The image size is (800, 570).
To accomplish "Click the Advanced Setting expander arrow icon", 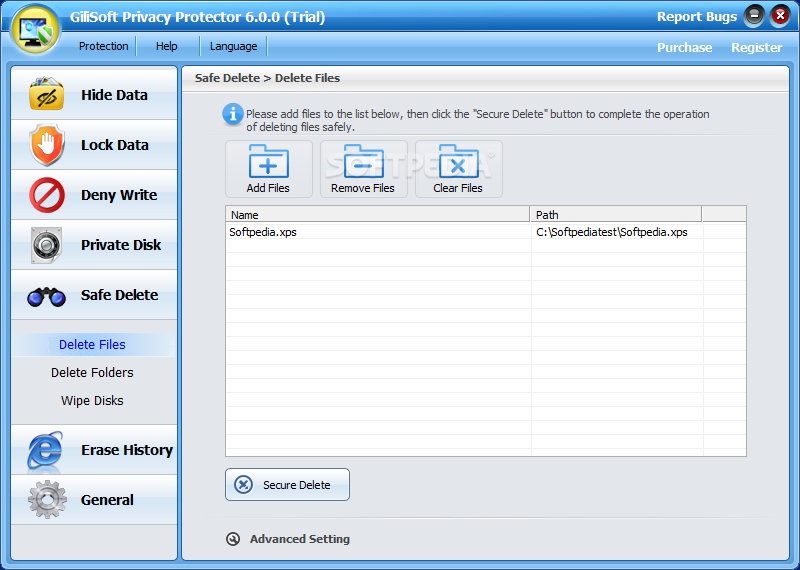I will click(233, 539).
